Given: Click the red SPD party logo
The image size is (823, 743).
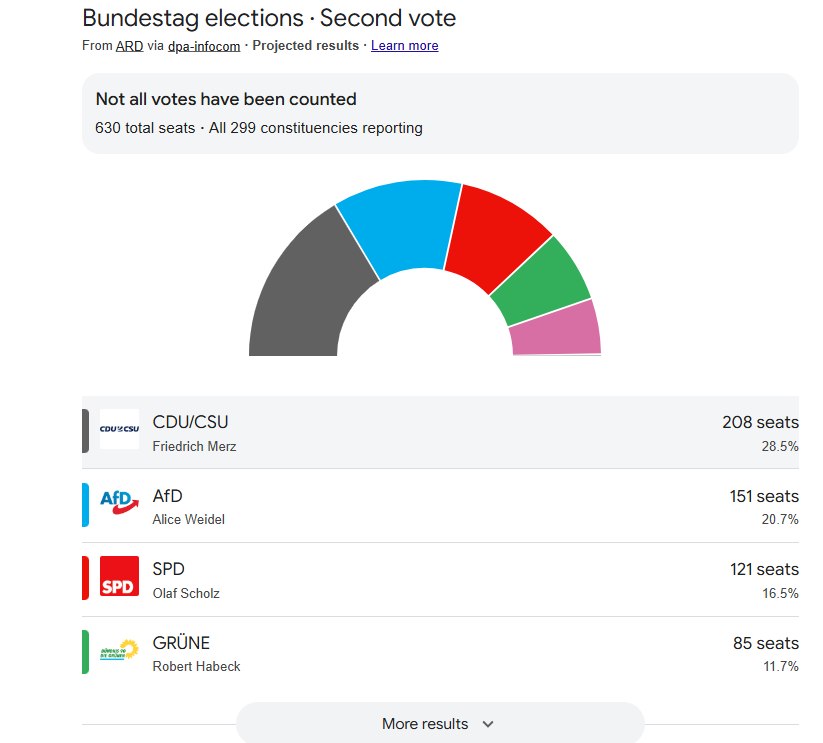Looking at the screenshot, I should pyautogui.click(x=119, y=576).
